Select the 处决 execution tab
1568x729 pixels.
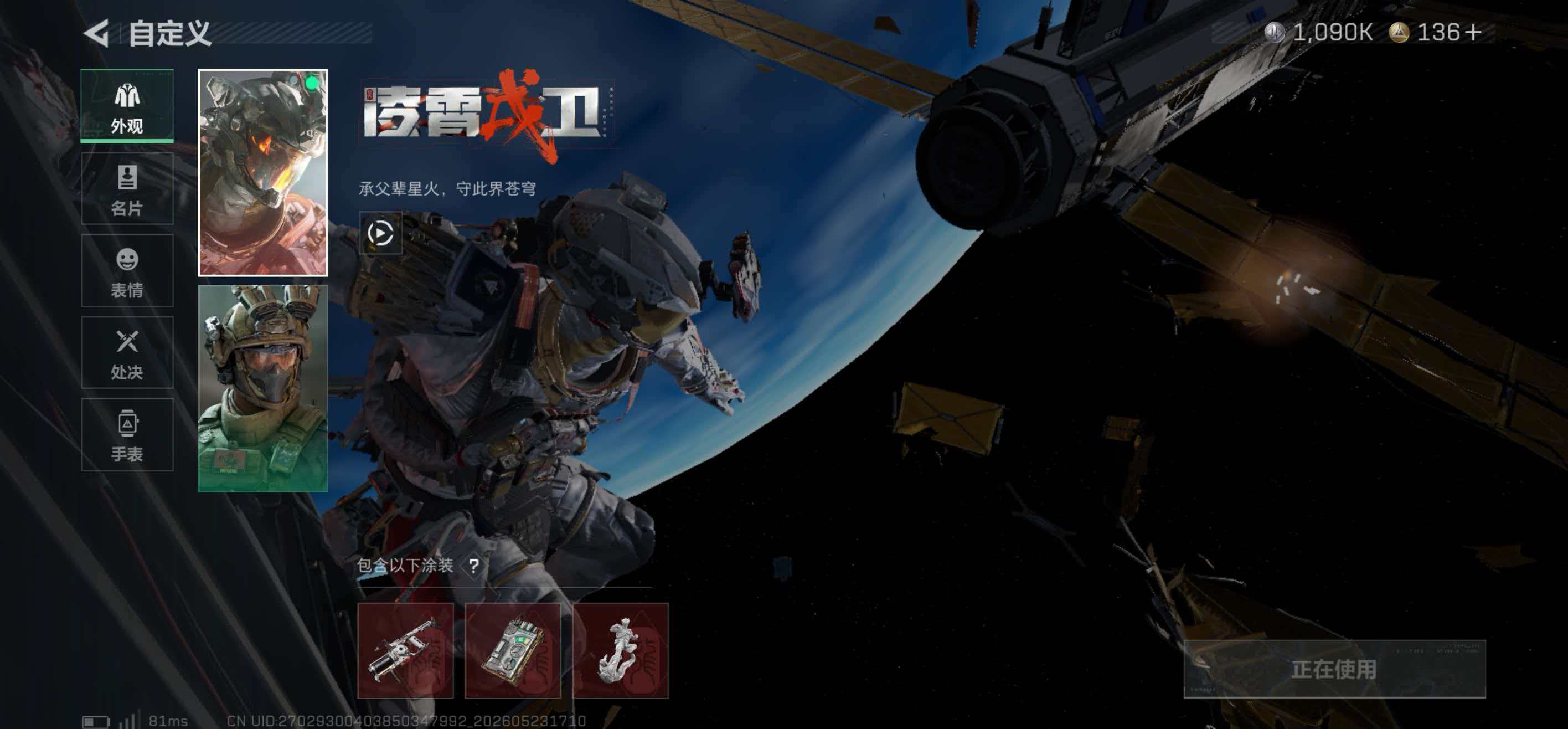click(x=127, y=353)
